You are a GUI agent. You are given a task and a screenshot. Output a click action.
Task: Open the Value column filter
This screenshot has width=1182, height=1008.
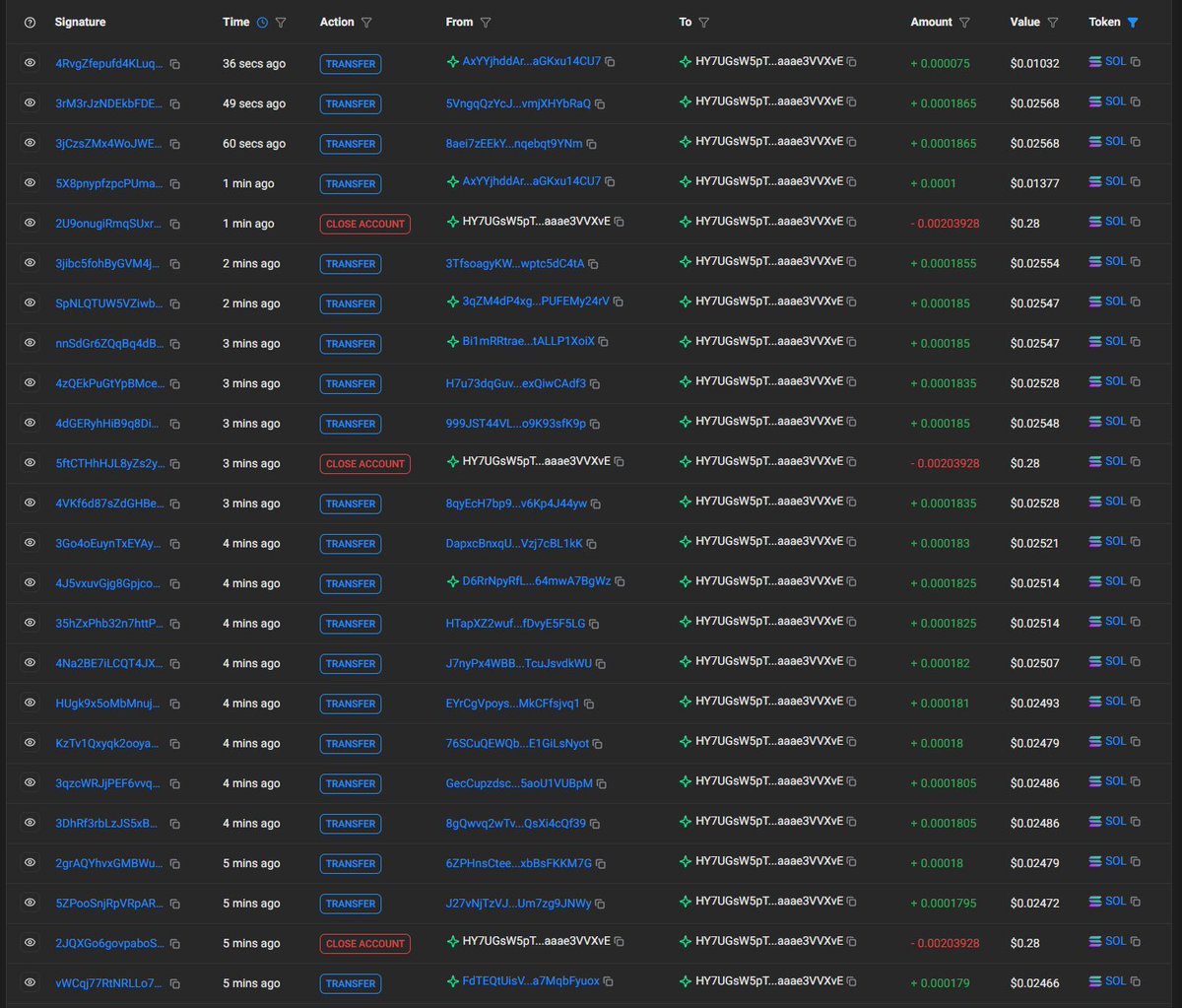(1052, 23)
